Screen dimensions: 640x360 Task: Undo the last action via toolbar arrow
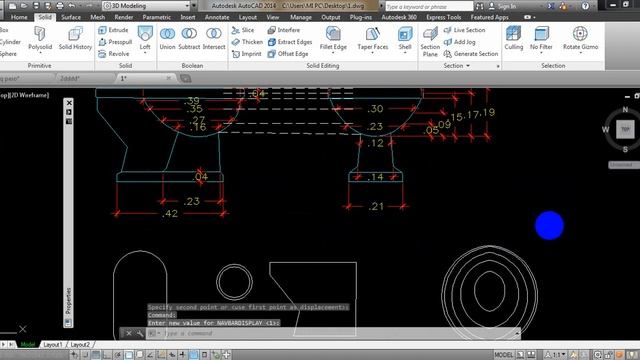tap(72, 6)
